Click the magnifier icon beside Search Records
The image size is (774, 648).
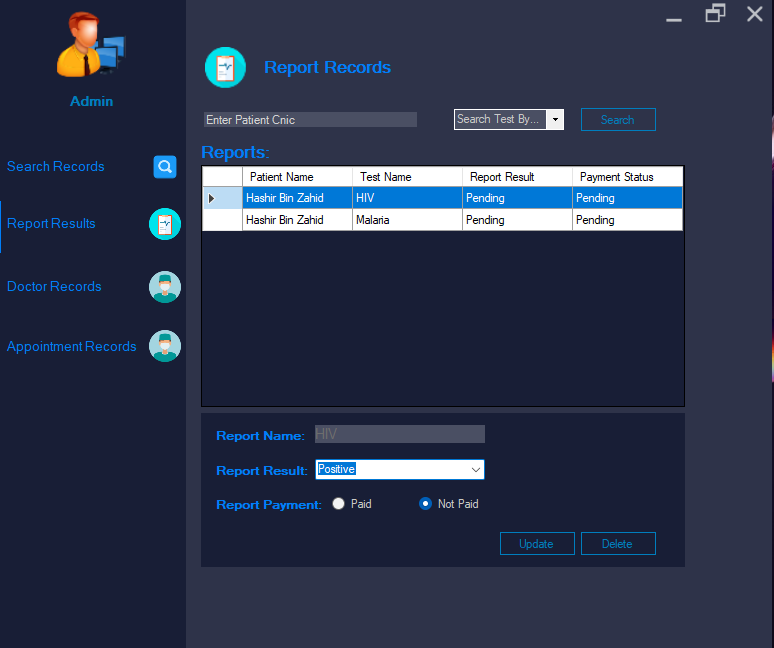(165, 167)
